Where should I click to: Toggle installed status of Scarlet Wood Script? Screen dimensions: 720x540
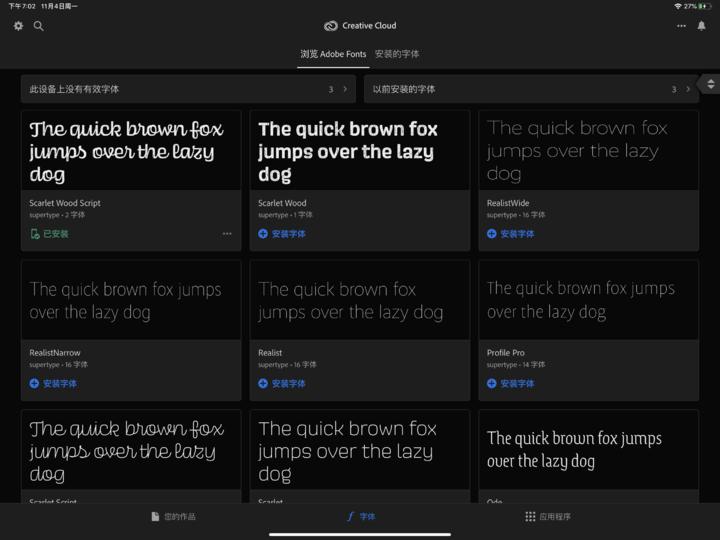(35, 234)
